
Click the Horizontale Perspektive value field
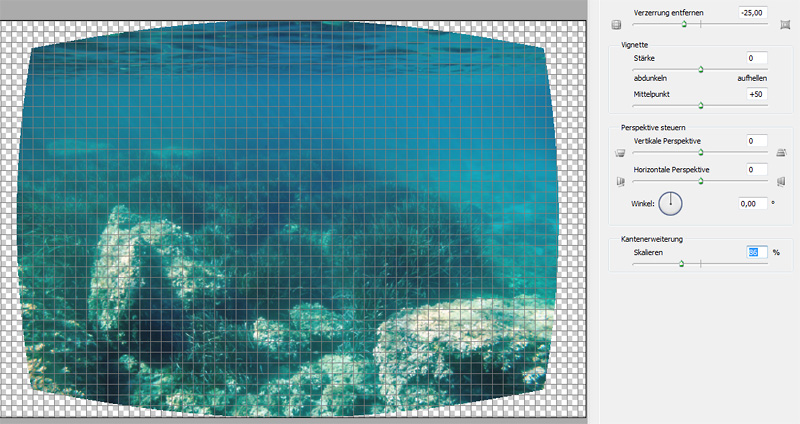coord(751,170)
